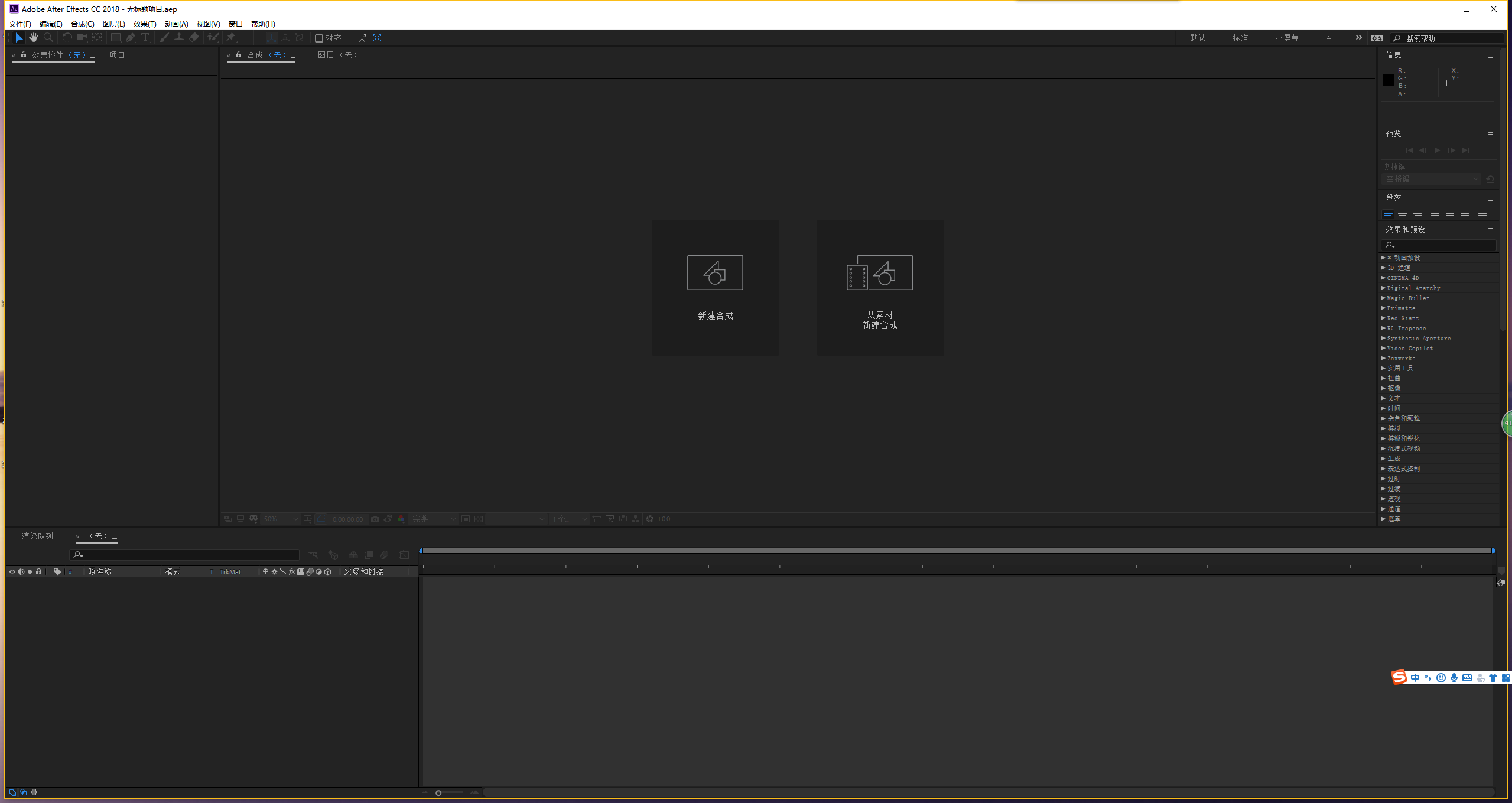Select the Eraser tool
The image size is (1512, 803).
[194, 38]
